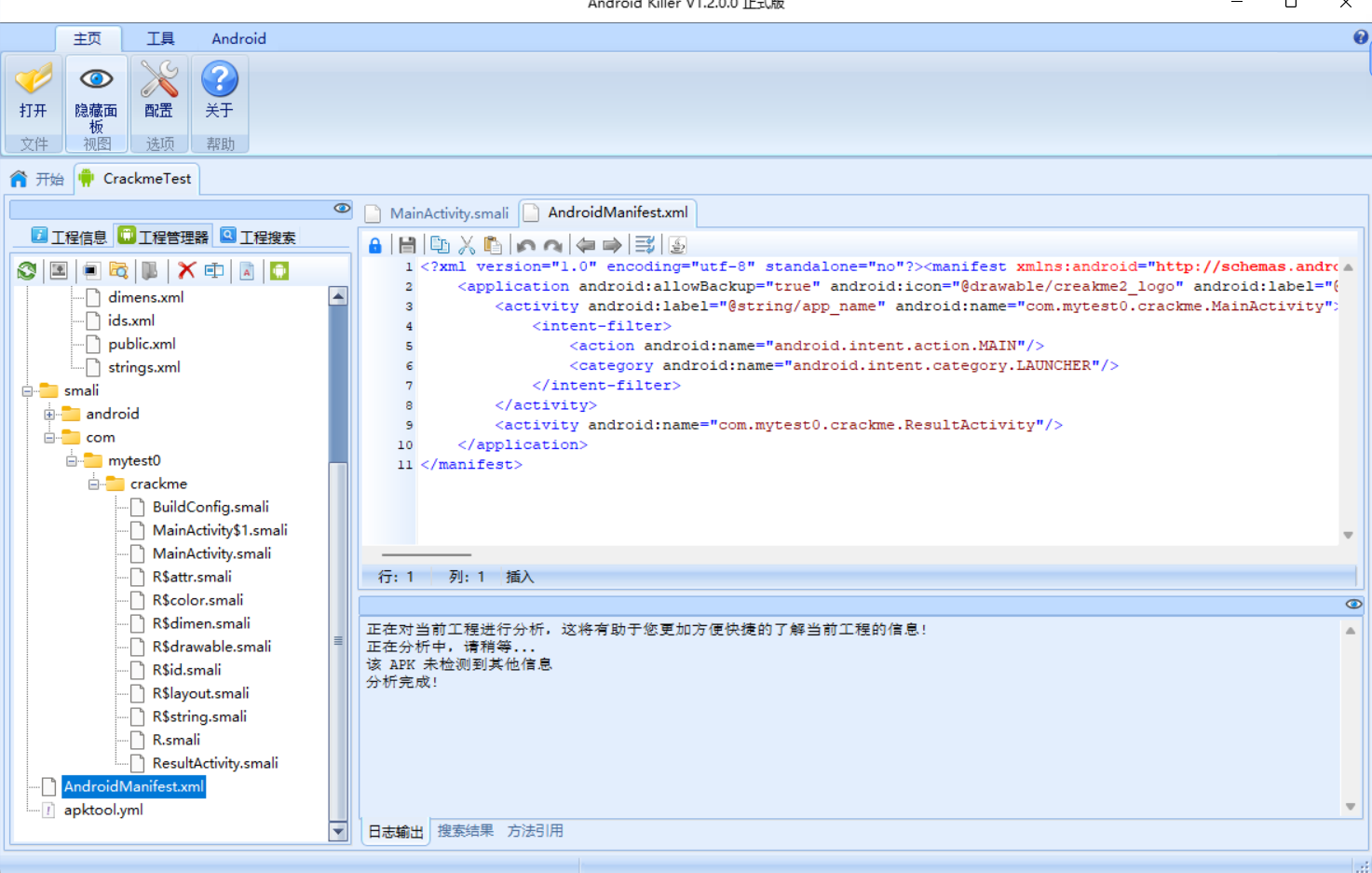The image size is (1372, 873).
Task: Click the green refresh project tree icon
Action: (x=27, y=270)
